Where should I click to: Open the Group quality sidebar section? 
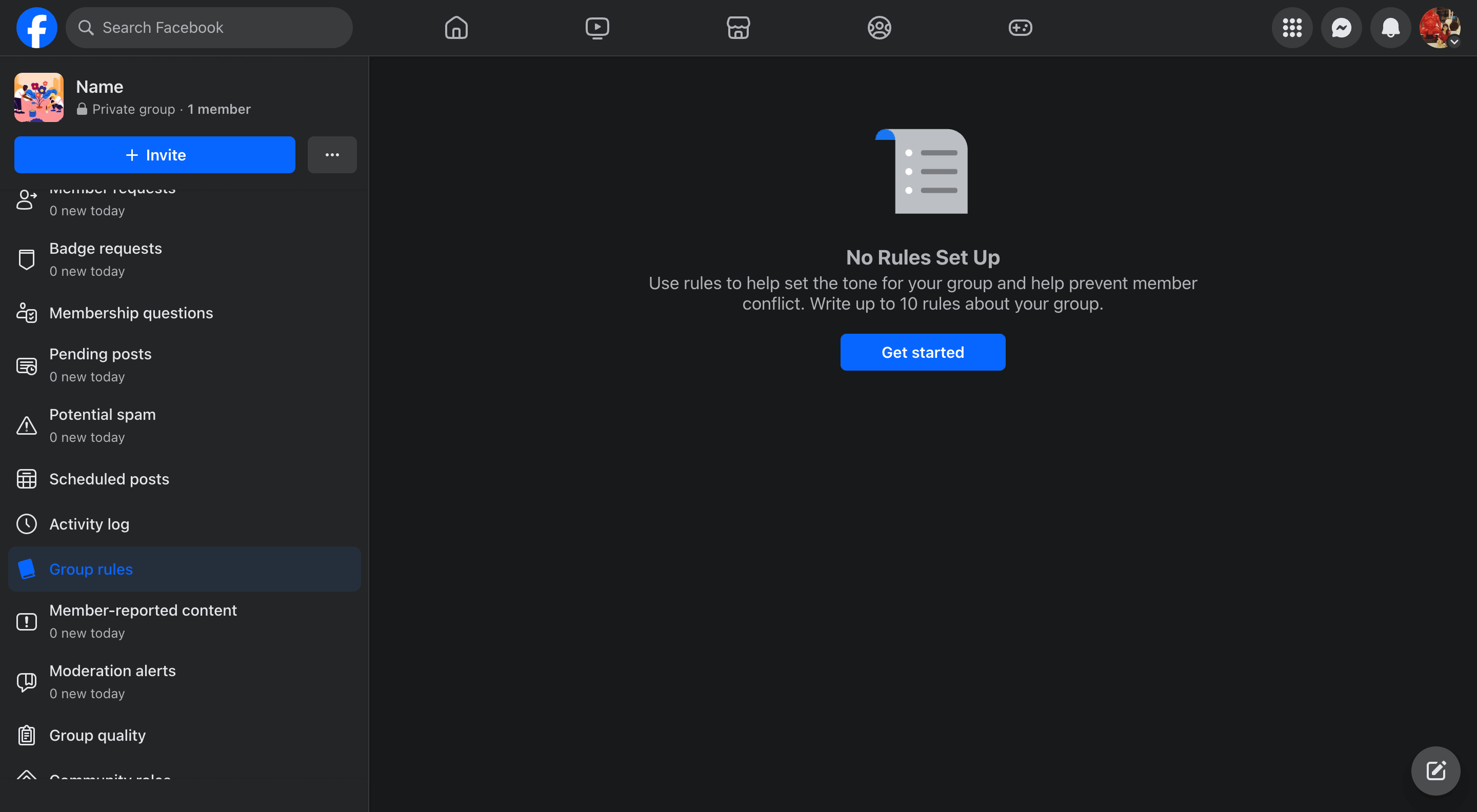coord(97,735)
